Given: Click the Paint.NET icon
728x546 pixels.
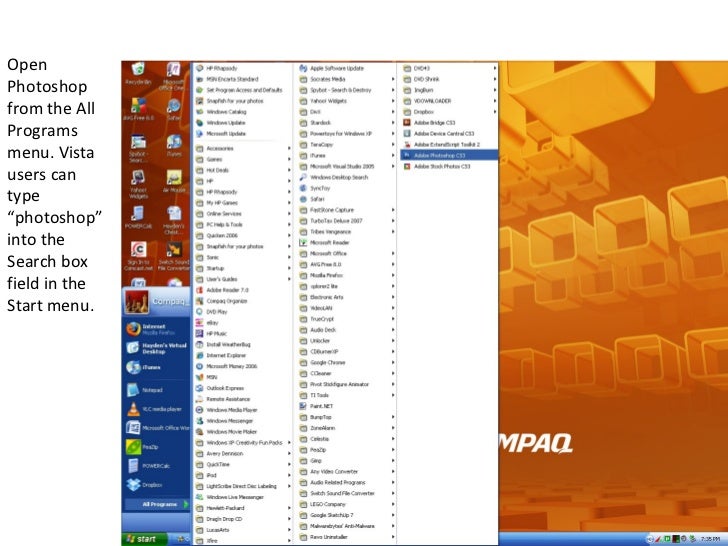Looking at the screenshot, I should [303, 406].
